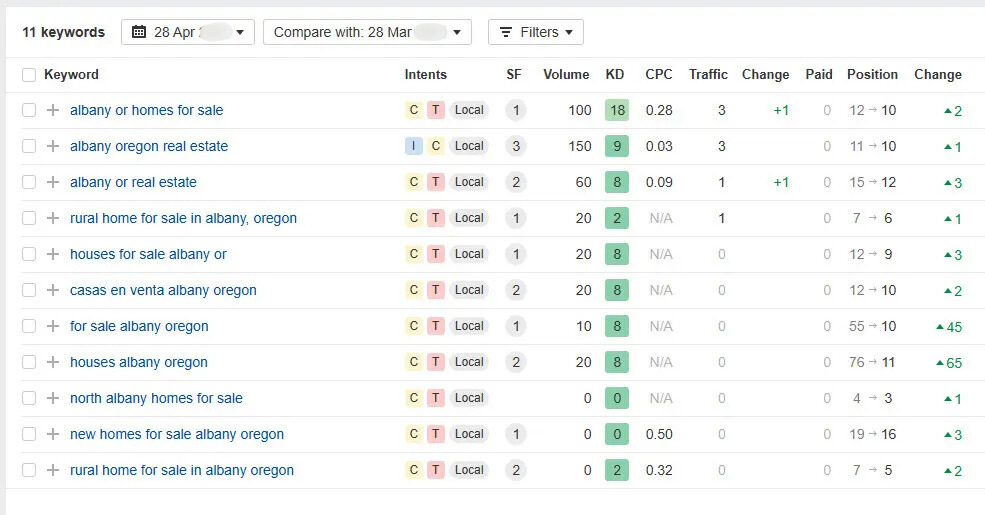Sort by the Position column header
This screenshot has width=985, height=515.
point(872,74)
